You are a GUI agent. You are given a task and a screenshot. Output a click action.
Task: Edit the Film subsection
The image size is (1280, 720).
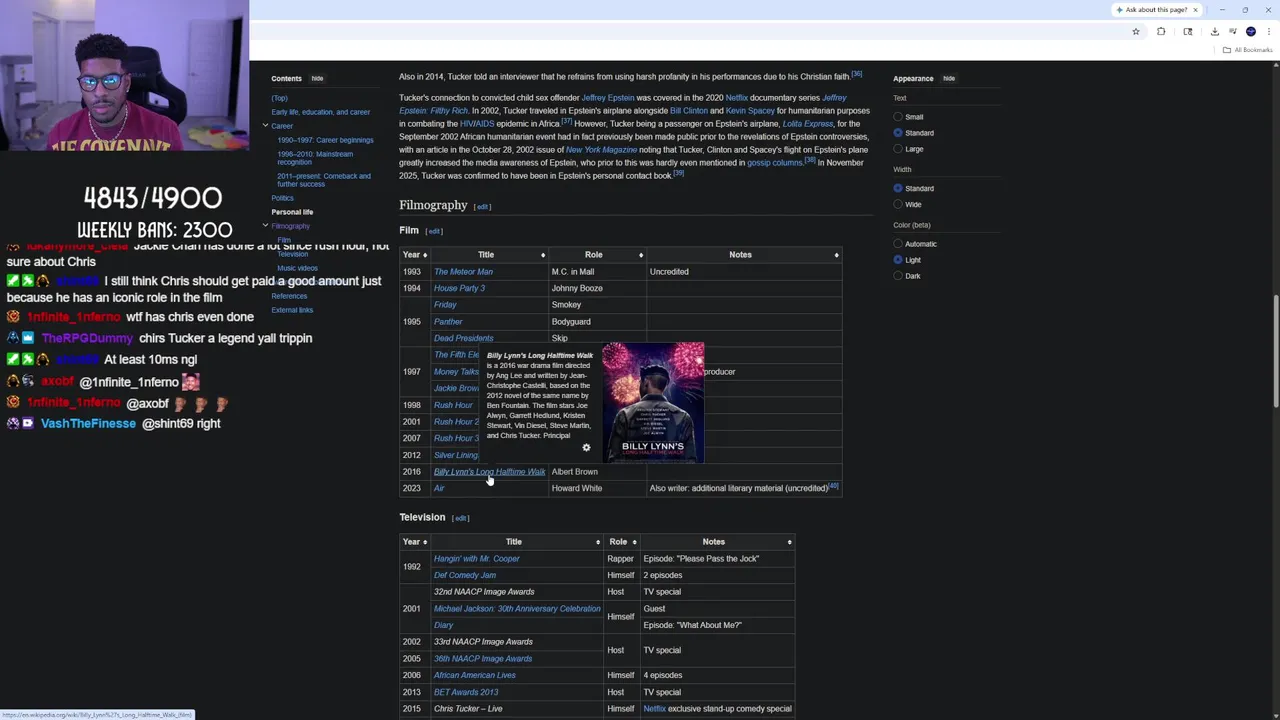click(434, 232)
